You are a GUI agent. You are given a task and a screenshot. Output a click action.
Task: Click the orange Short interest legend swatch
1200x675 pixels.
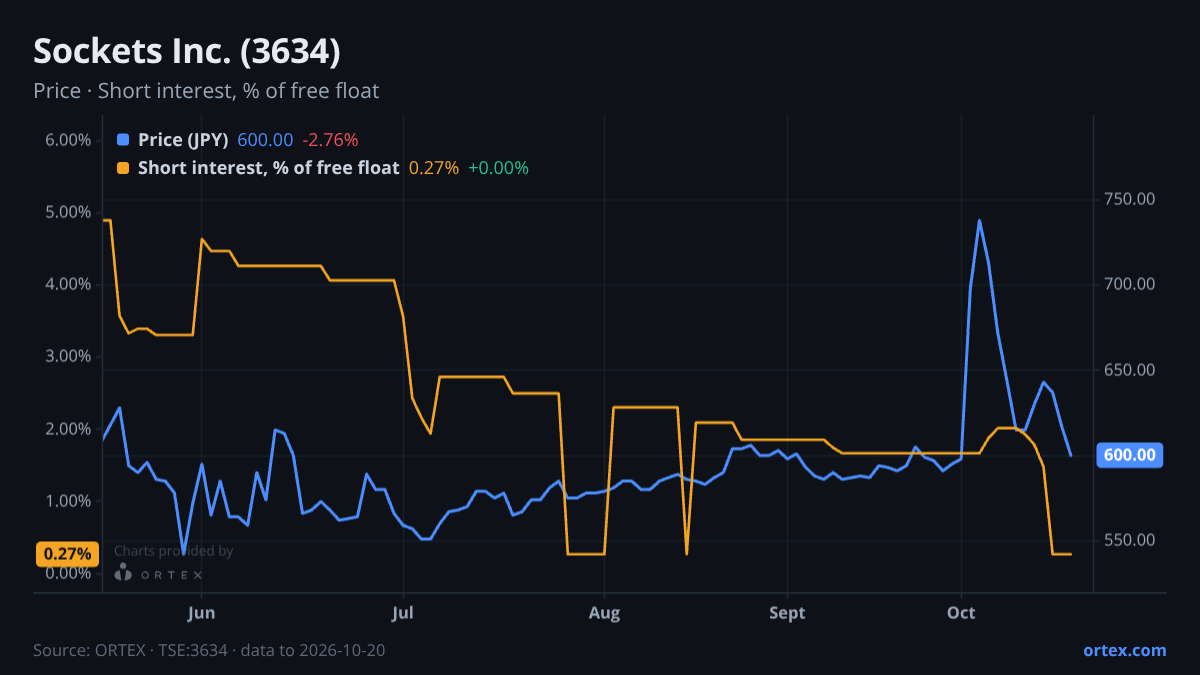123,168
